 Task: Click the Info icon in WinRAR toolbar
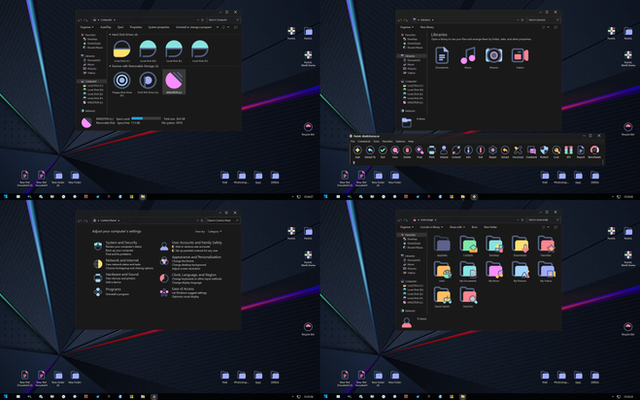468,150
